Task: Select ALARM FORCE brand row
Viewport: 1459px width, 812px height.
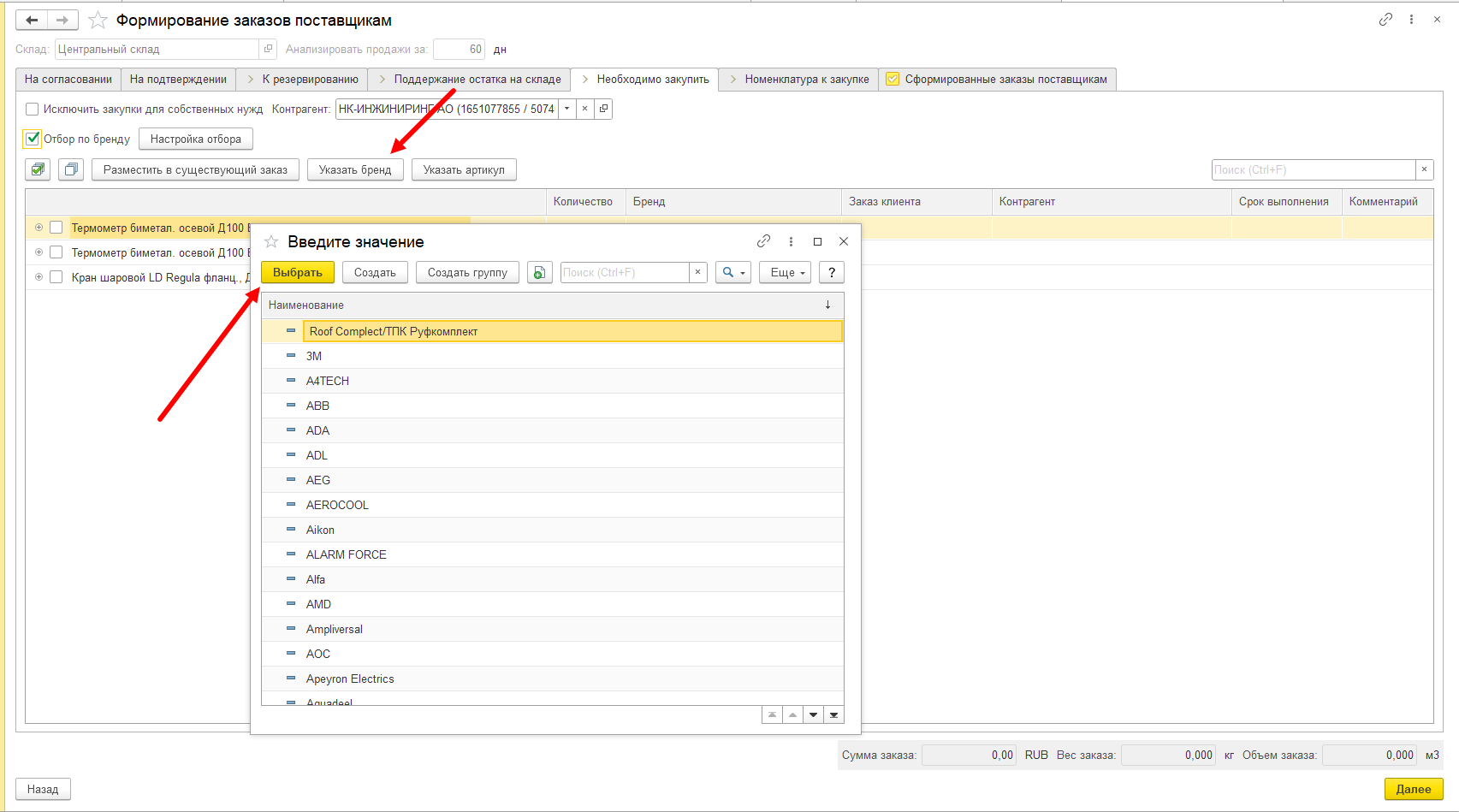Action: click(x=553, y=554)
